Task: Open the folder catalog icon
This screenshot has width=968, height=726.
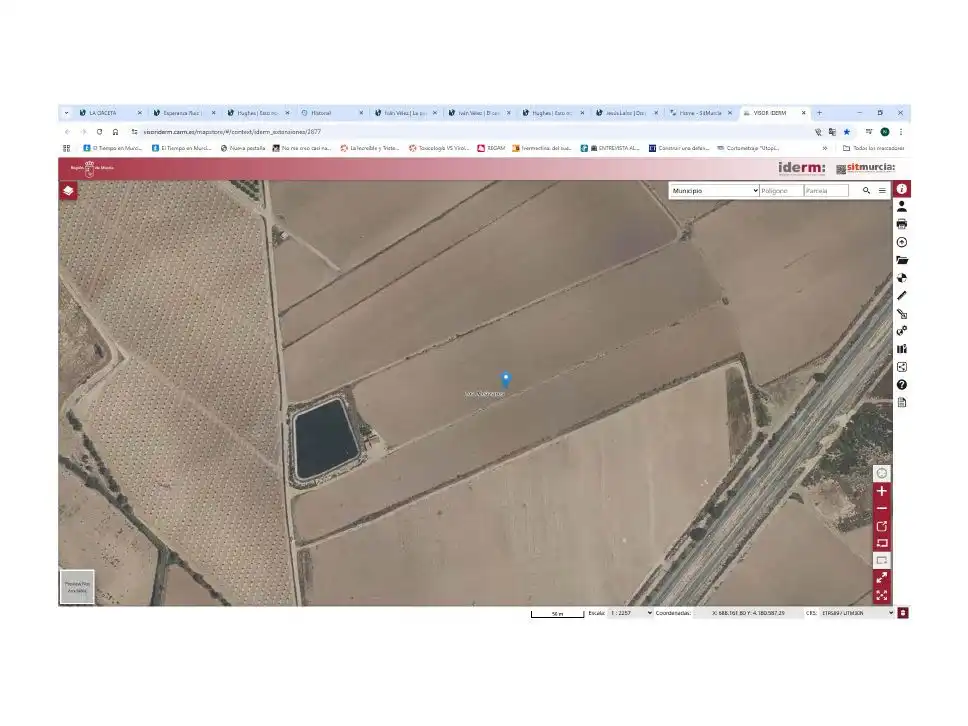Action: click(901, 260)
